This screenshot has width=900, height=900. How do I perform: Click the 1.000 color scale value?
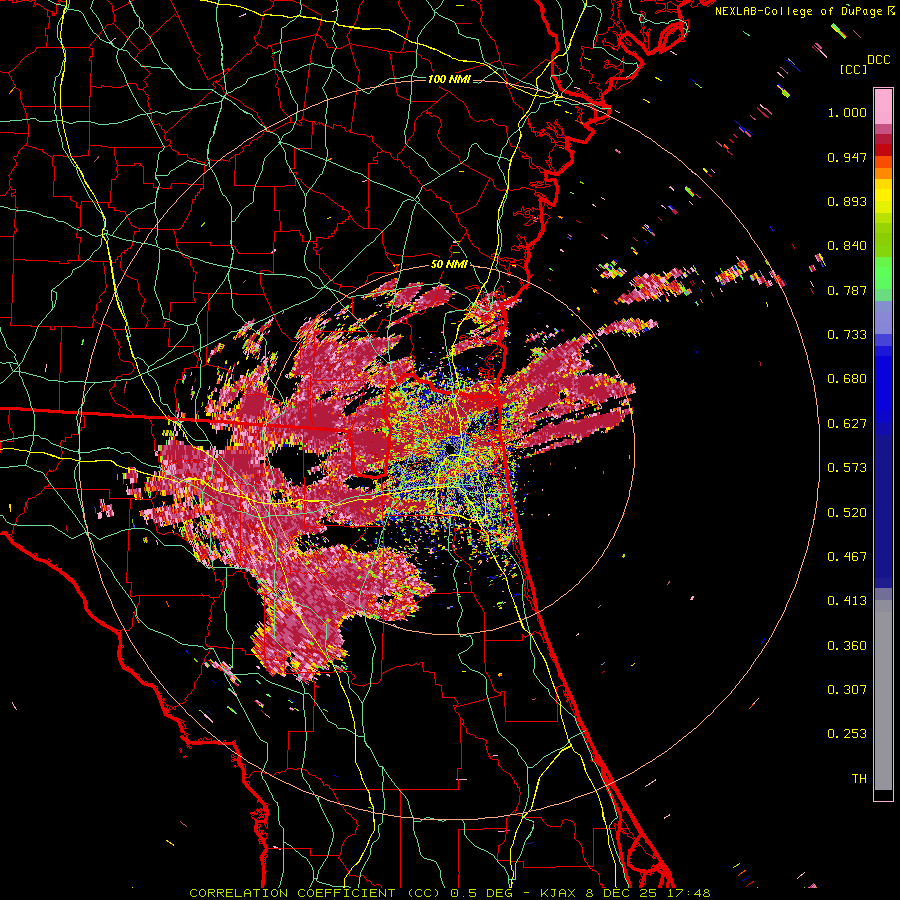847,112
